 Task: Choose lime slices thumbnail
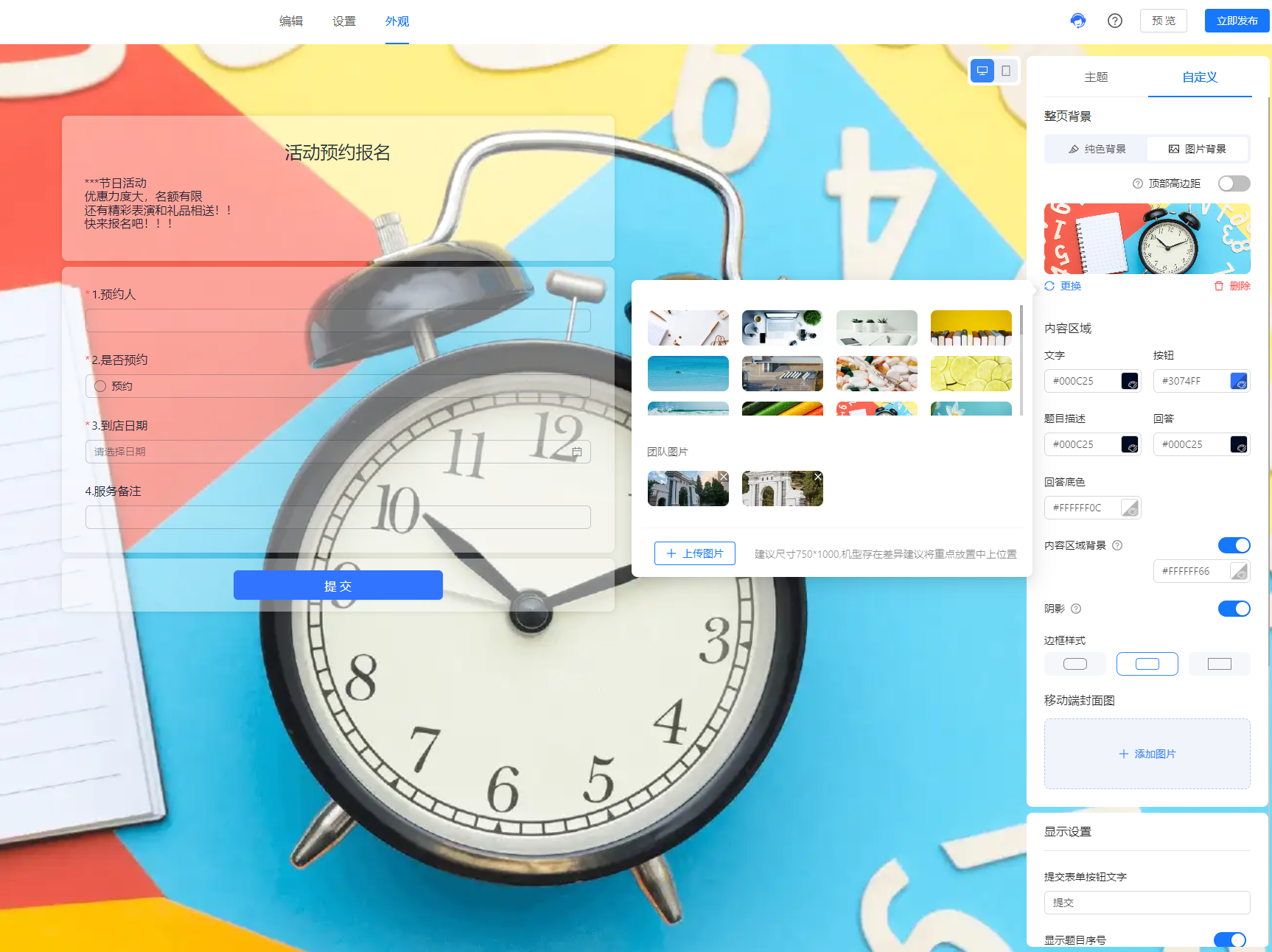pos(971,374)
